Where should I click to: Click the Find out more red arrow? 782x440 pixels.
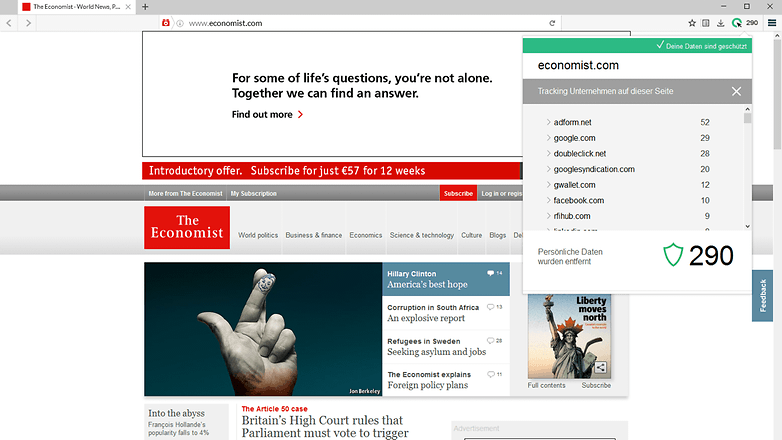pyautogui.click(x=301, y=115)
